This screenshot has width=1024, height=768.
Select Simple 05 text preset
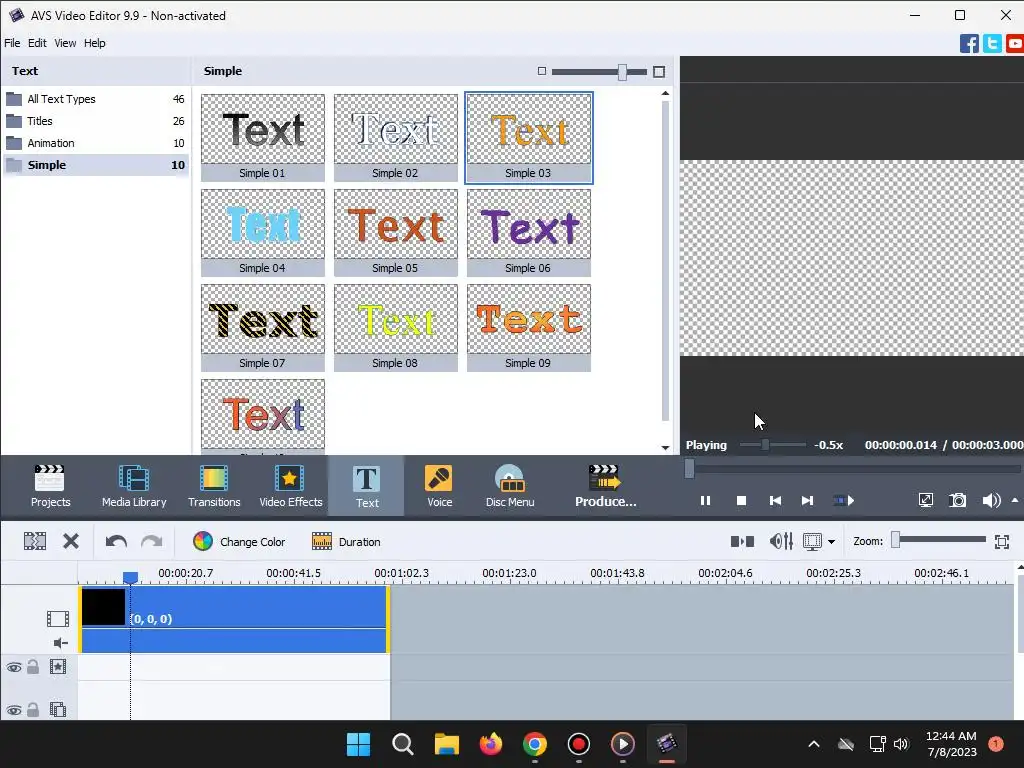pos(396,232)
